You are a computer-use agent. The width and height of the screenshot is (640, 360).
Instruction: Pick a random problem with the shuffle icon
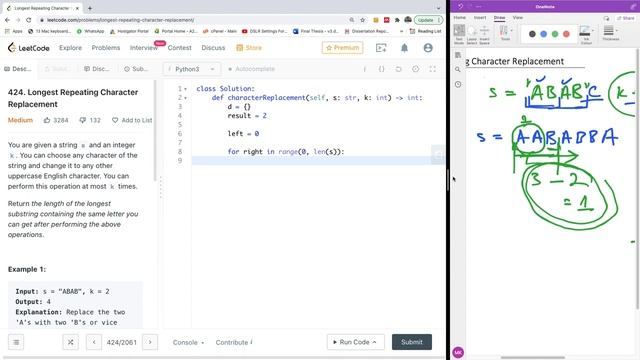[x=70, y=342]
